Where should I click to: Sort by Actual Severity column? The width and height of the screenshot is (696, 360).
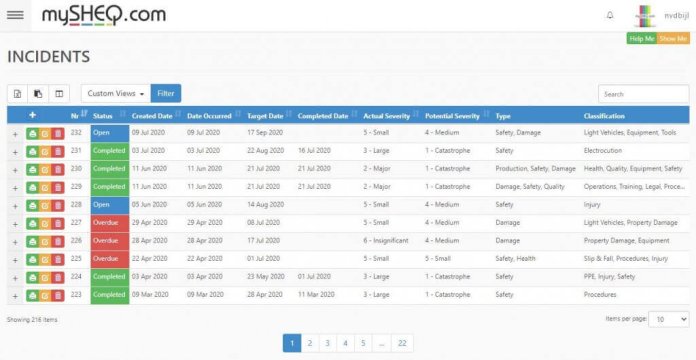coord(391,115)
